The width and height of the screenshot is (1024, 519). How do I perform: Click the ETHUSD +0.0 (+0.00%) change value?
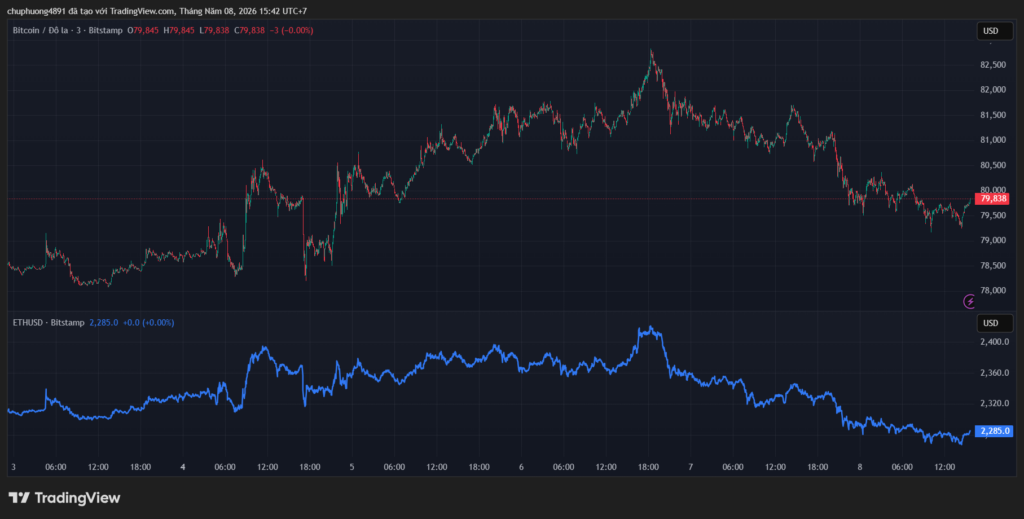(148, 322)
